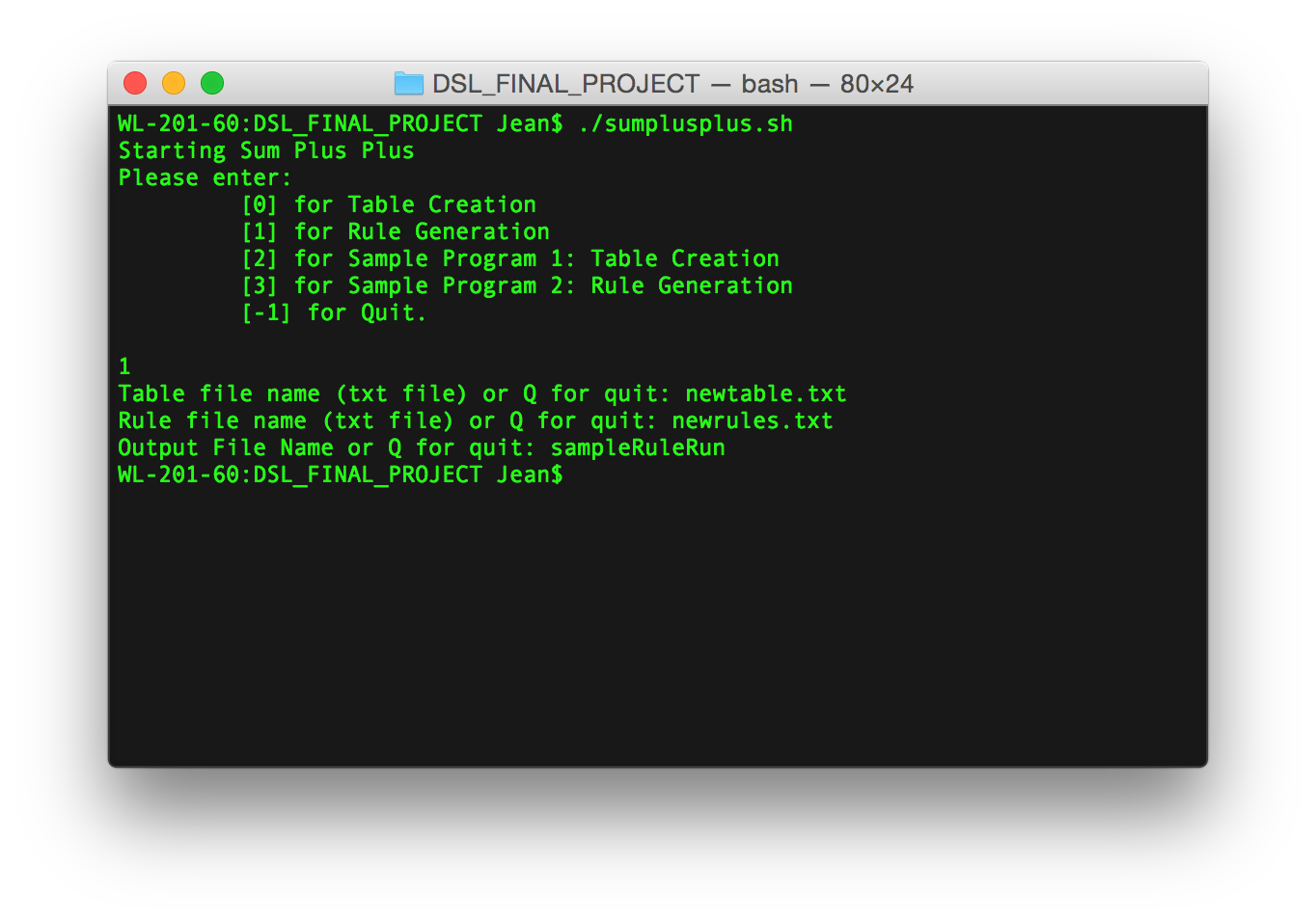This screenshot has width=1316, height=922.
Task: Click the sampleRuleRun output name
Action: click(638, 447)
